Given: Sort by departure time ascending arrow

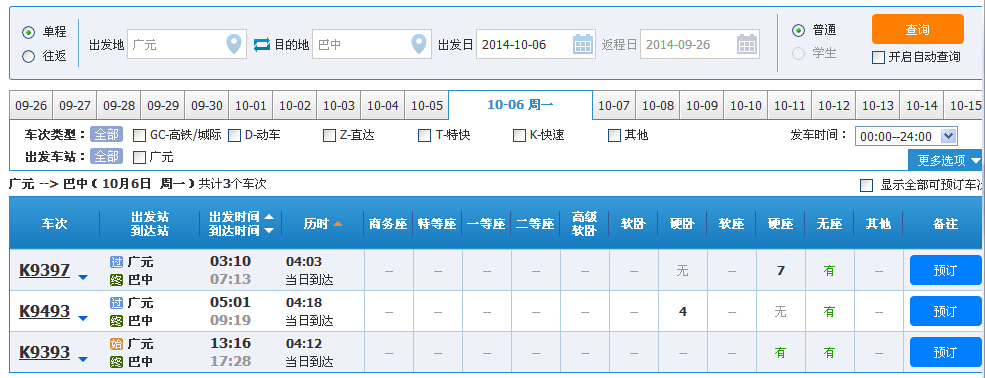Looking at the screenshot, I should [x=269, y=217].
